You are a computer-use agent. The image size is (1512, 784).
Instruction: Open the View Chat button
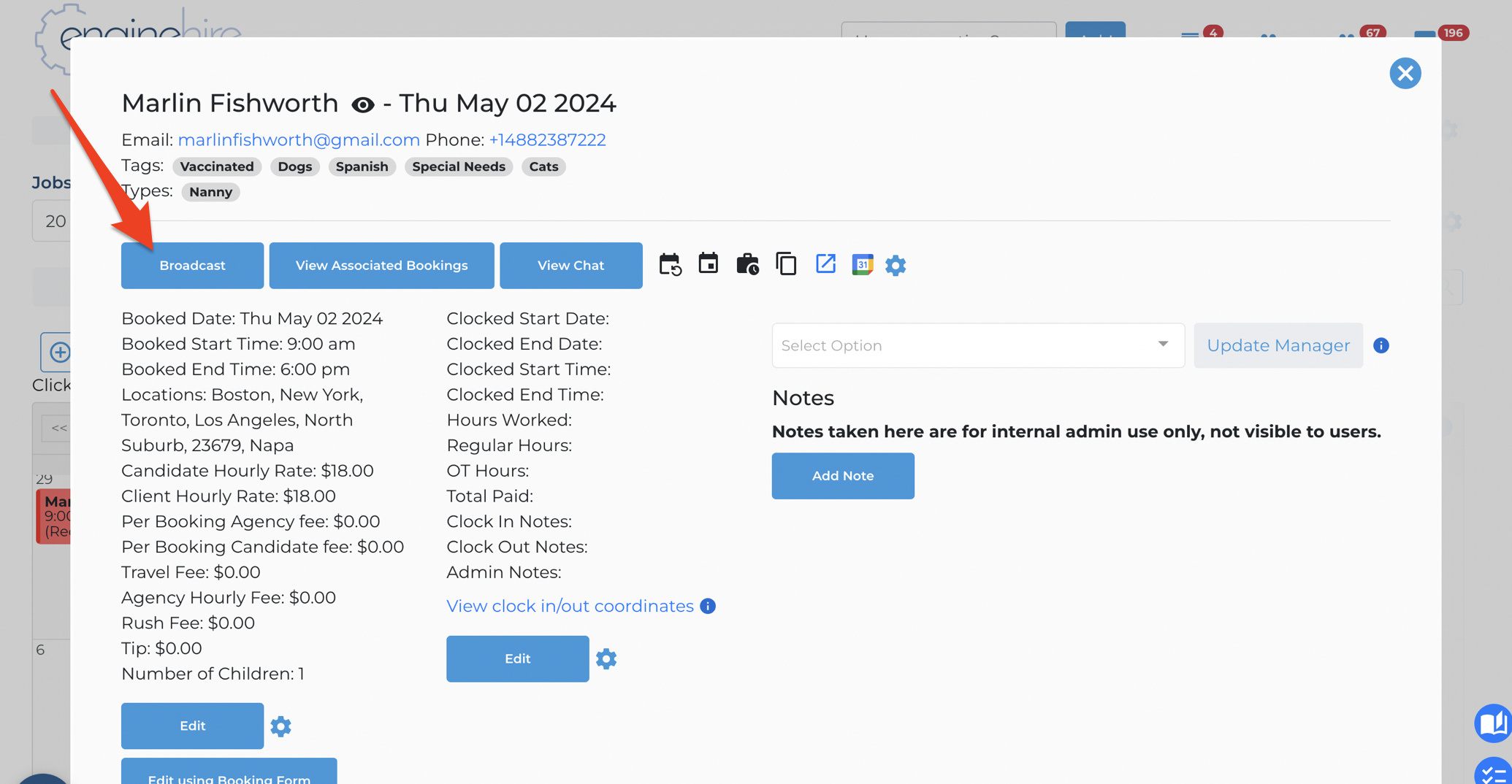click(x=570, y=266)
